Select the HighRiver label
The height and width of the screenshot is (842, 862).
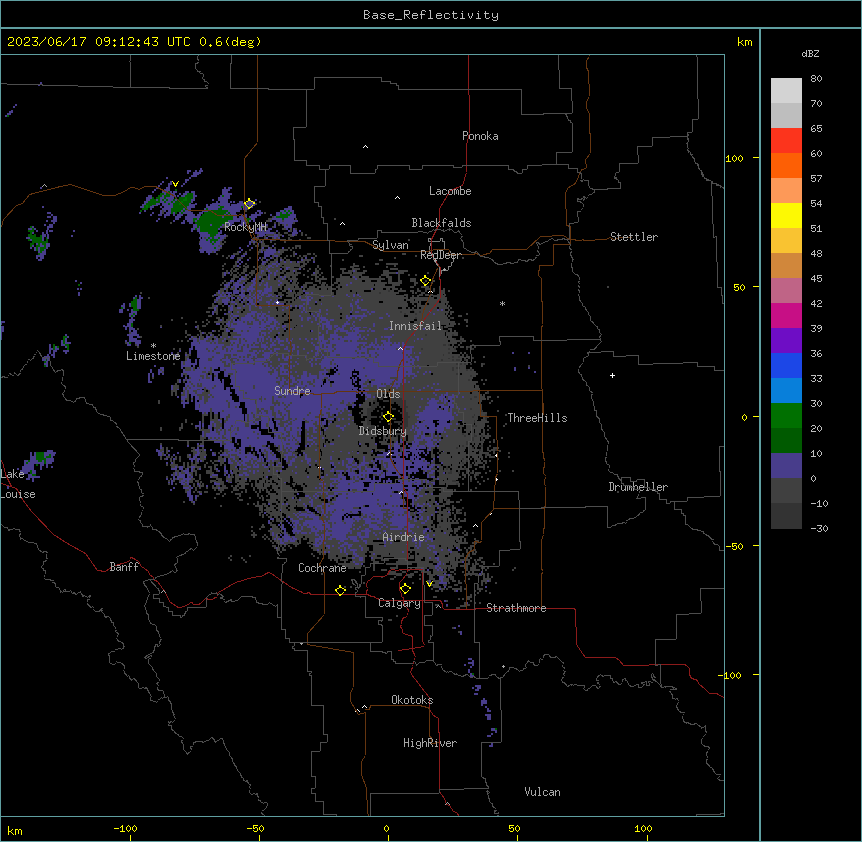(430, 743)
